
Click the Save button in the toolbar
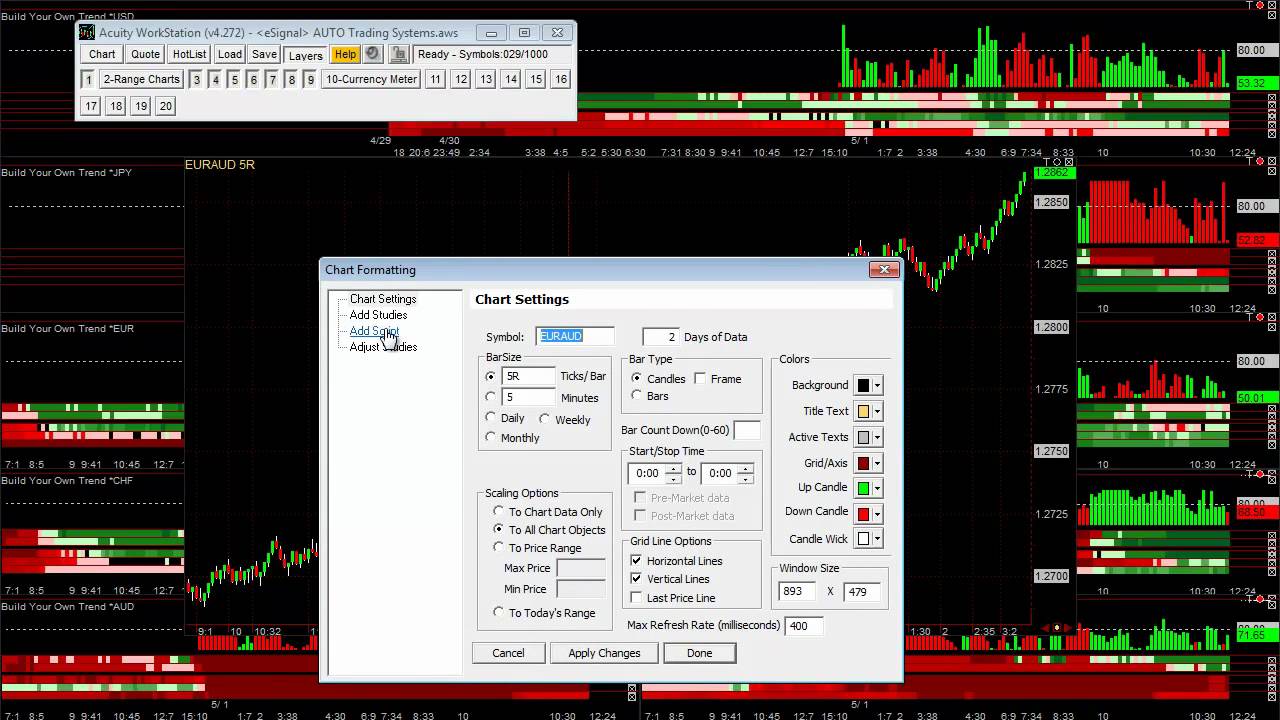264,55
